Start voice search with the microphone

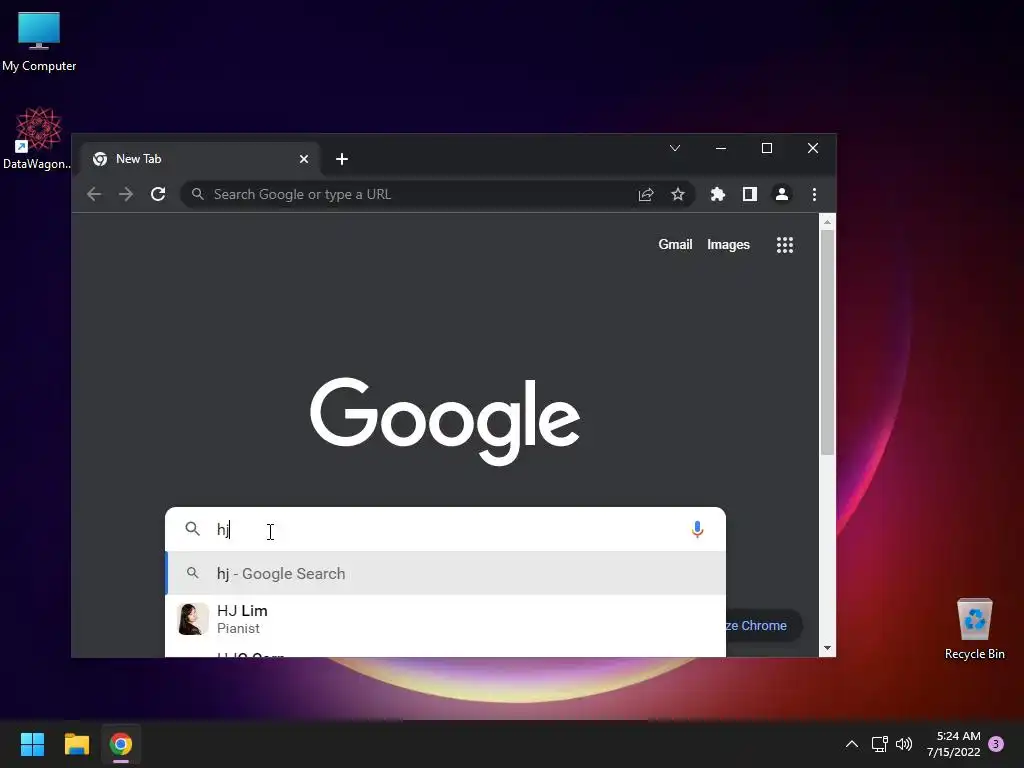pos(697,529)
